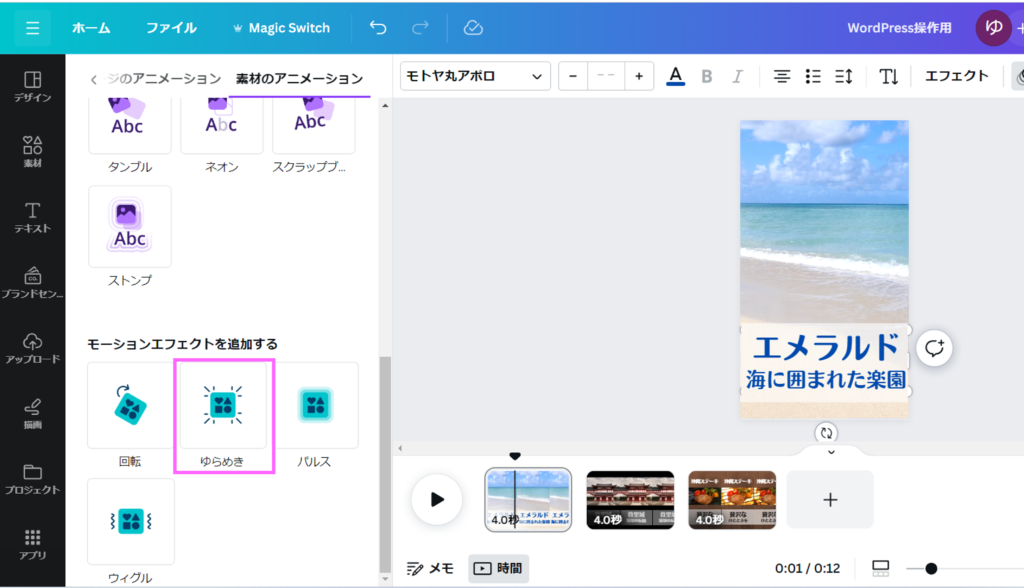Toggle italic text formatting
This screenshot has height=588, width=1024.
pyautogui.click(x=738, y=76)
